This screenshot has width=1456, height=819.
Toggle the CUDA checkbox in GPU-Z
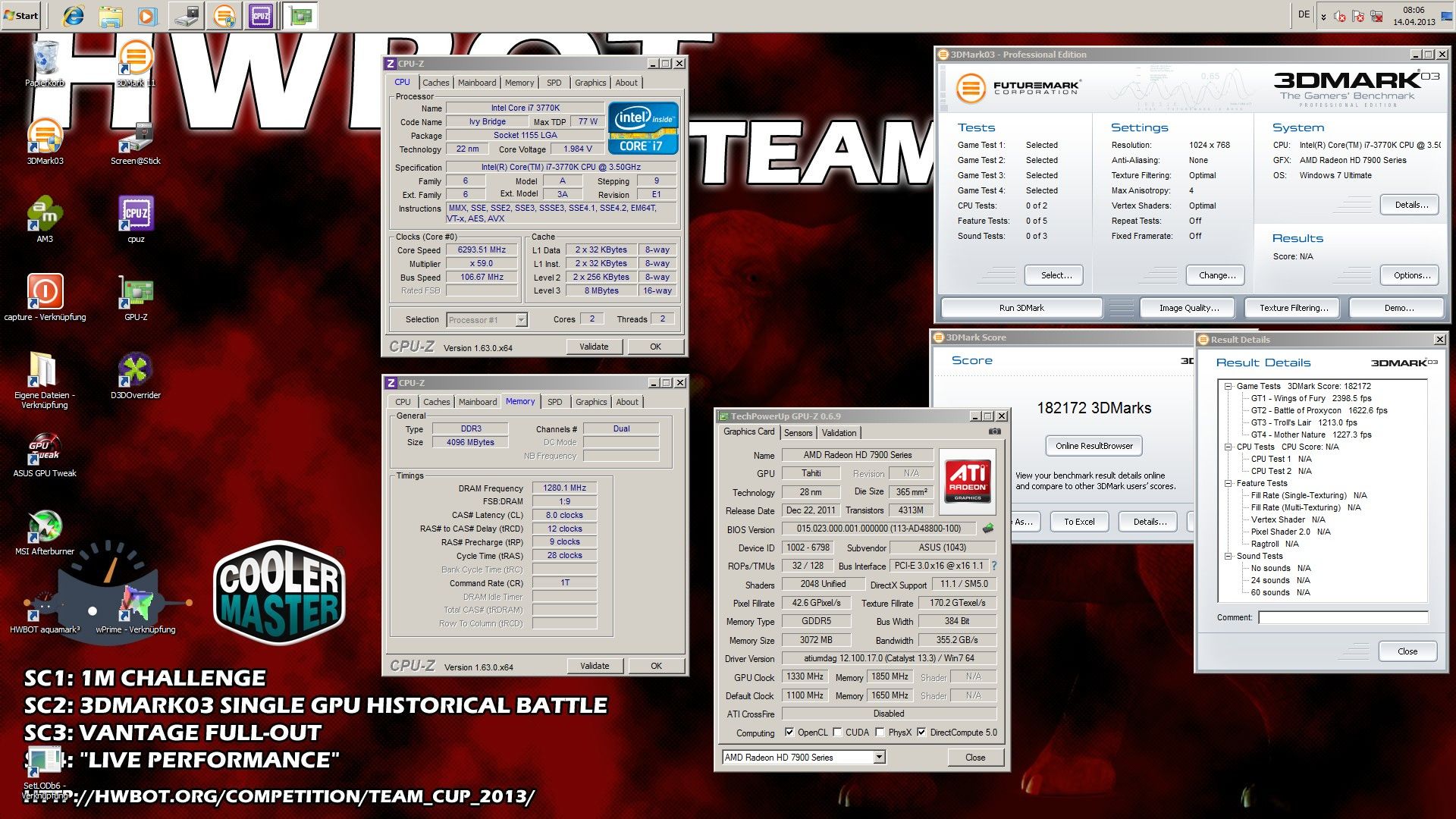click(x=837, y=733)
